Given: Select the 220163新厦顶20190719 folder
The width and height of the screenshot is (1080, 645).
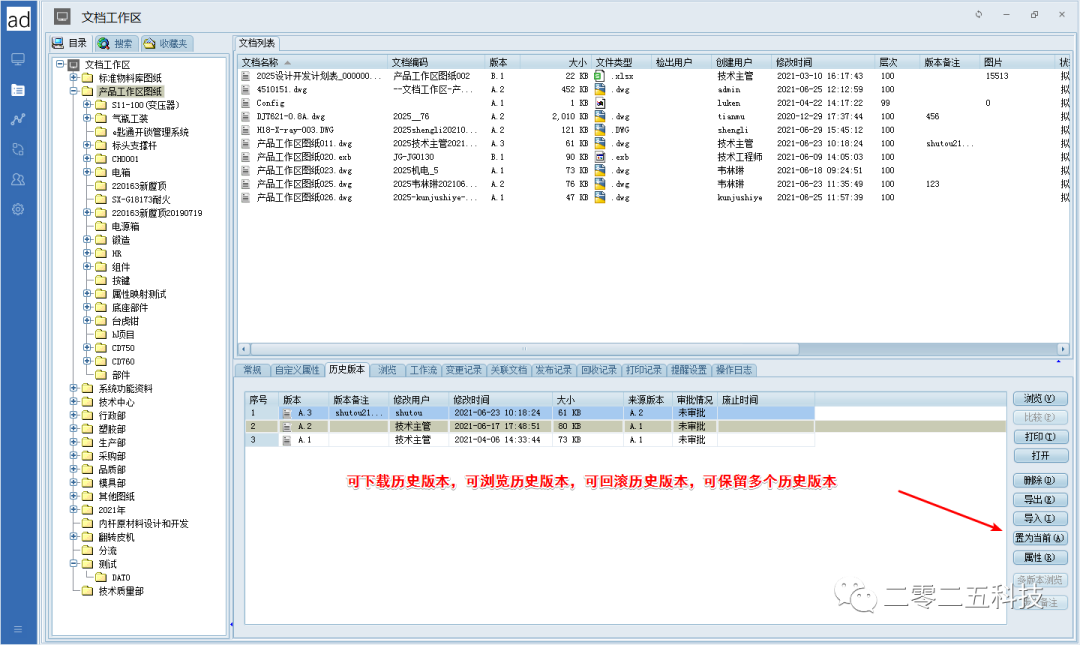Looking at the screenshot, I should [157, 213].
